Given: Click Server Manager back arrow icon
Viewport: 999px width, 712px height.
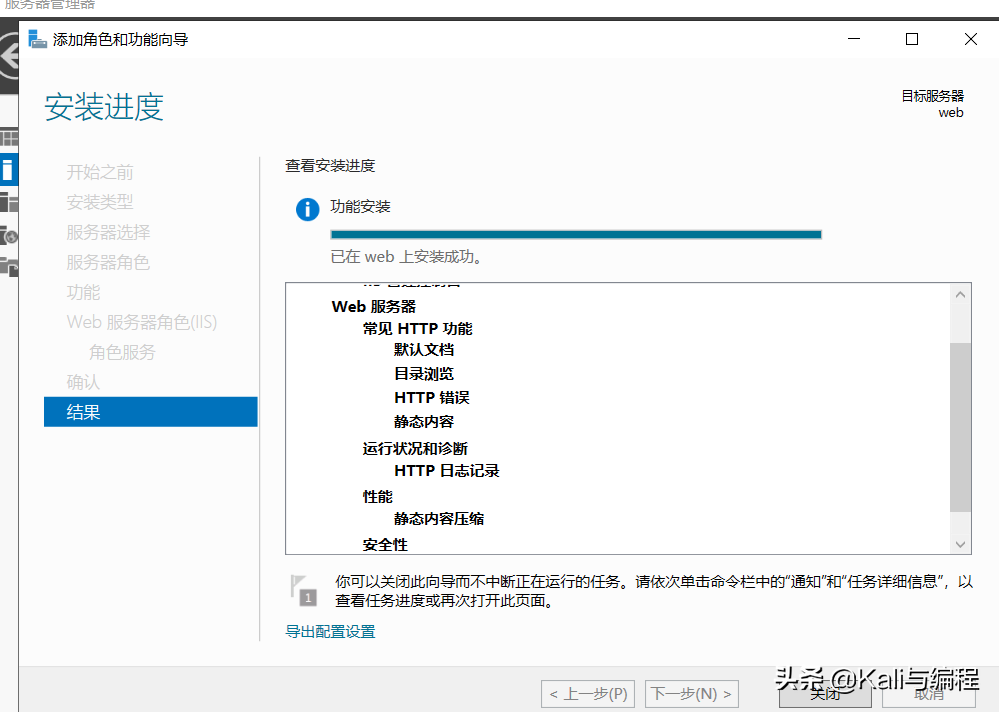Looking at the screenshot, I should pos(9,57).
